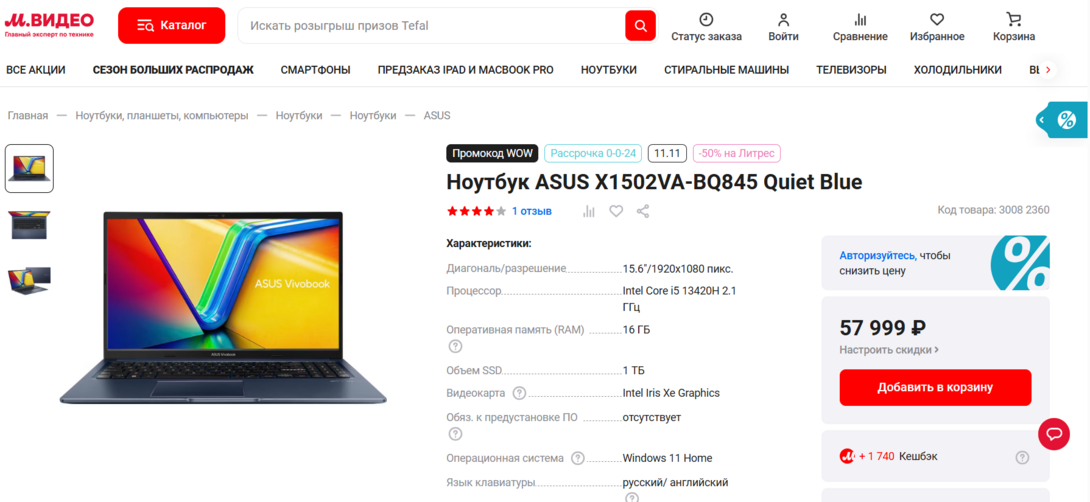Open the 1 отзыв reviews link

pyautogui.click(x=532, y=211)
